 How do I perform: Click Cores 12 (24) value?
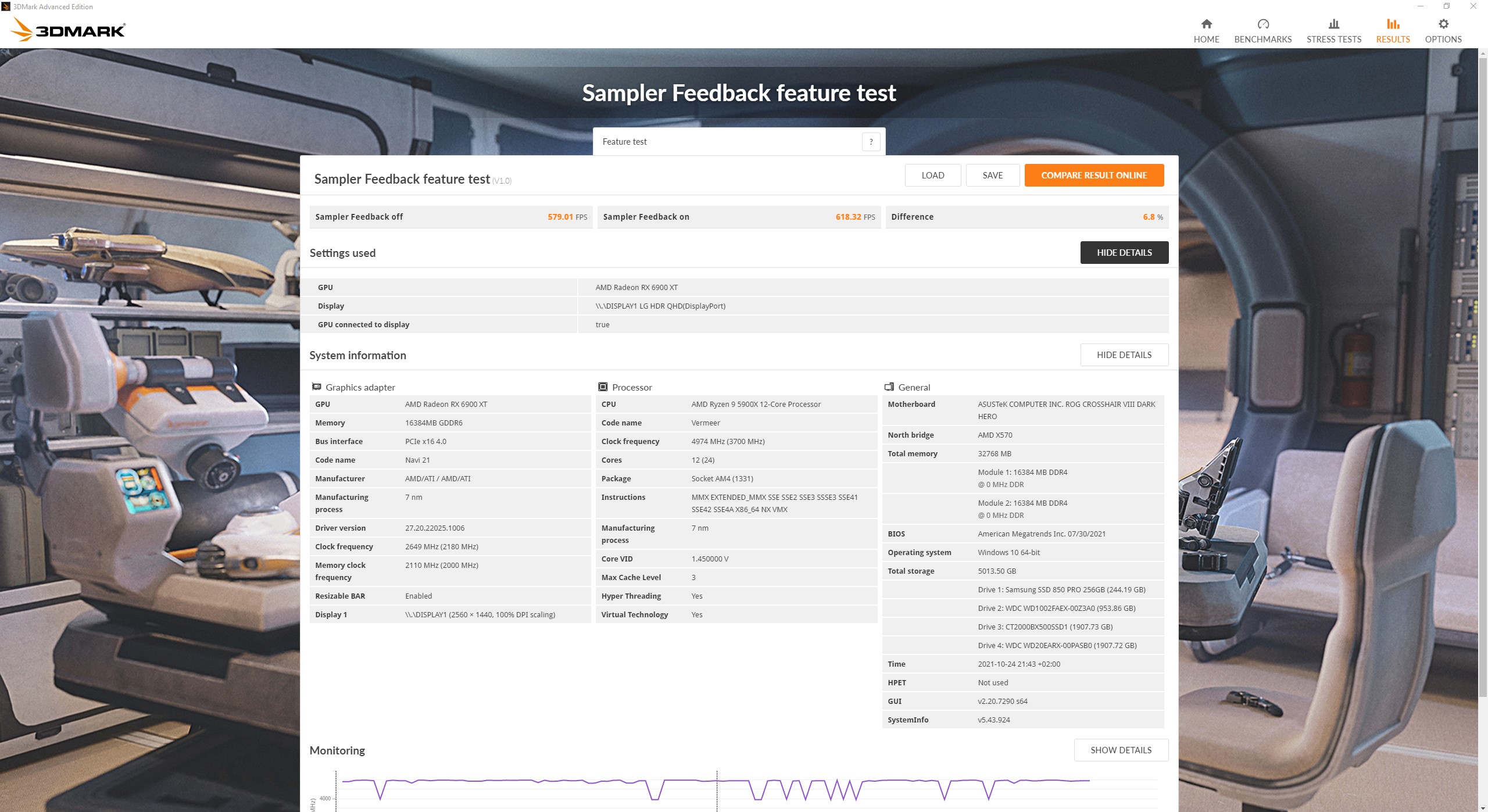tap(703, 460)
